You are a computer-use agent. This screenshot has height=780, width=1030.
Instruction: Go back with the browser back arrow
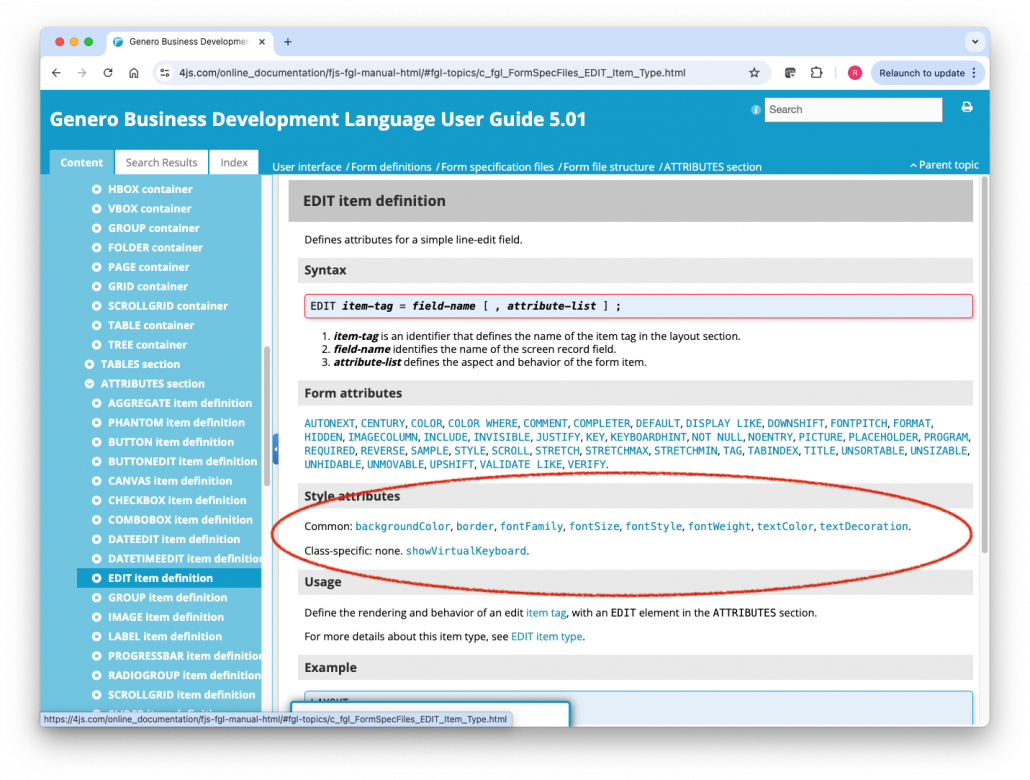[56, 73]
